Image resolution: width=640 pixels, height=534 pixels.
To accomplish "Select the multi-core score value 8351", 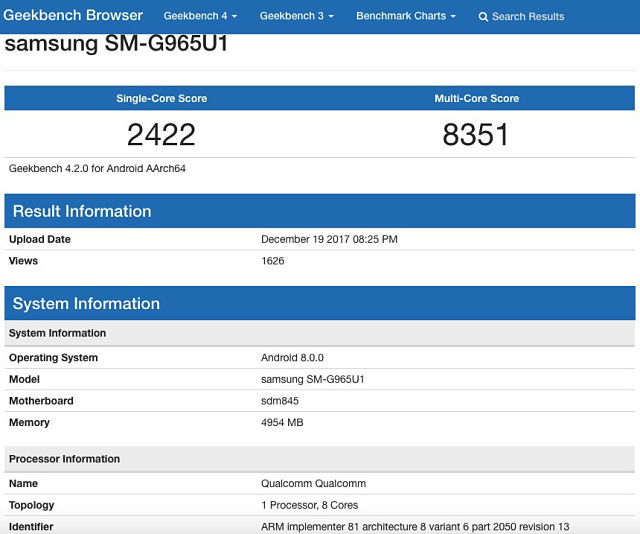I will tap(476, 134).
